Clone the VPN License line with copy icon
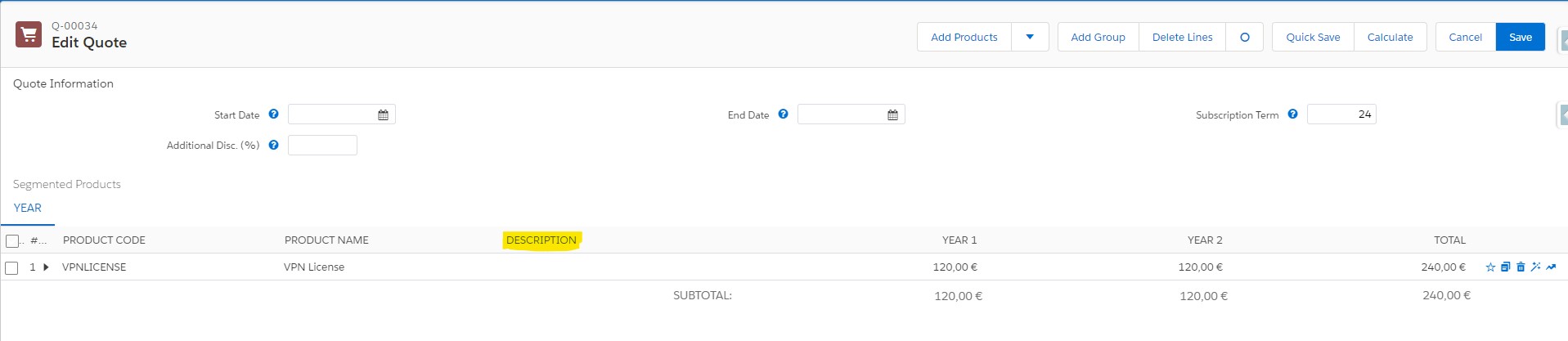1568x341 pixels. [1505, 267]
